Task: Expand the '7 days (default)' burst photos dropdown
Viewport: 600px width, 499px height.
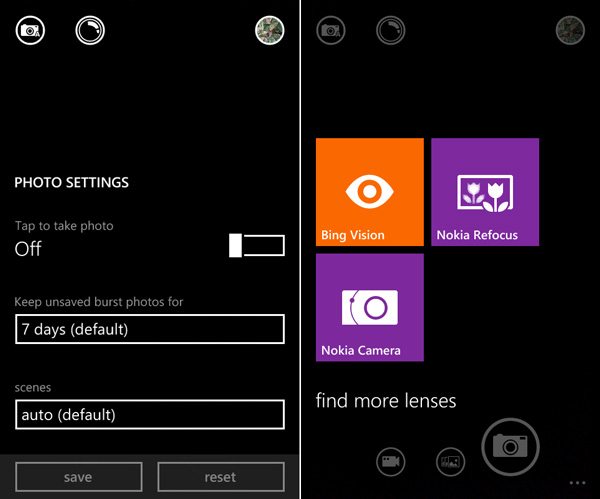Action: coord(150,329)
